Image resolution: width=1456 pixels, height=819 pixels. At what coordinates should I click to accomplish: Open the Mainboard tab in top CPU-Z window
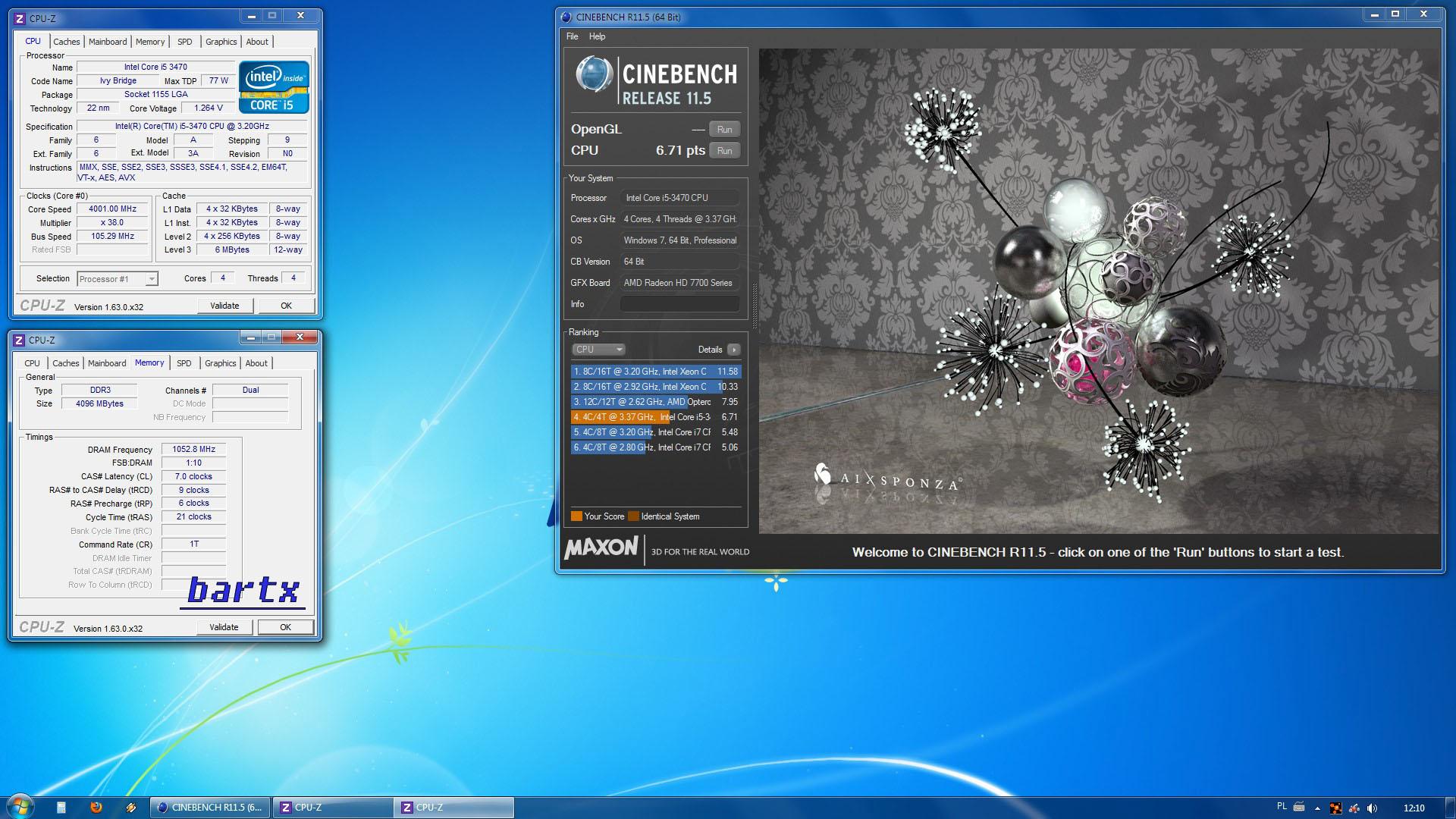point(108,42)
